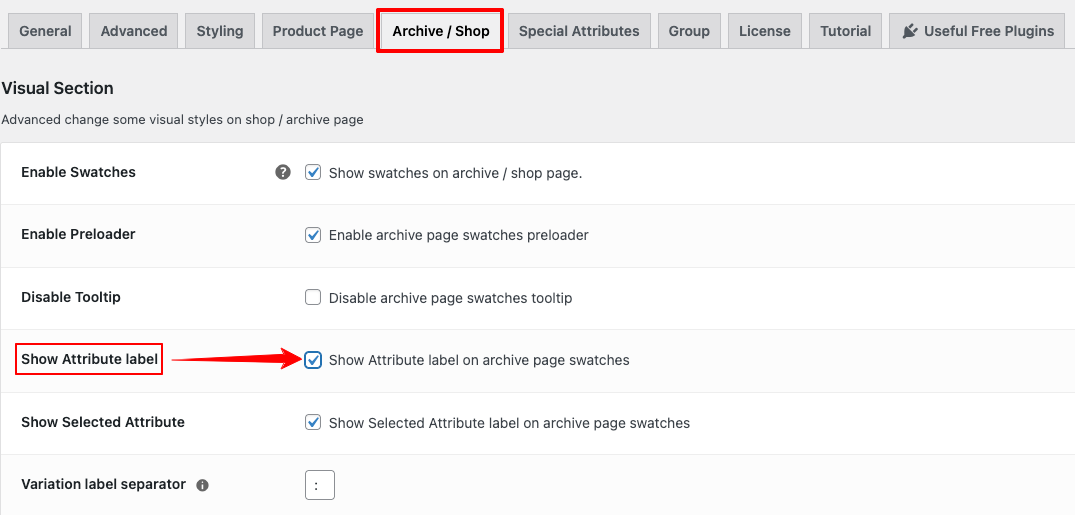Open the Useful Free Plugins tab
The image size is (1075, 515).
tap(978, 31)
